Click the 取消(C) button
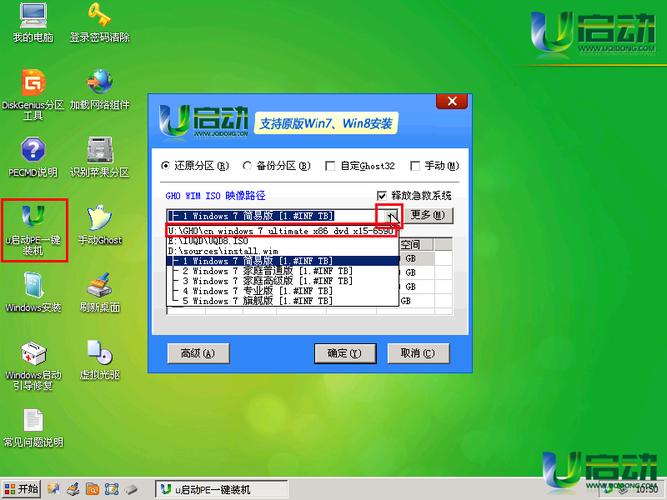This screenshot has width=667, height=500. click(x=419, y=353)
